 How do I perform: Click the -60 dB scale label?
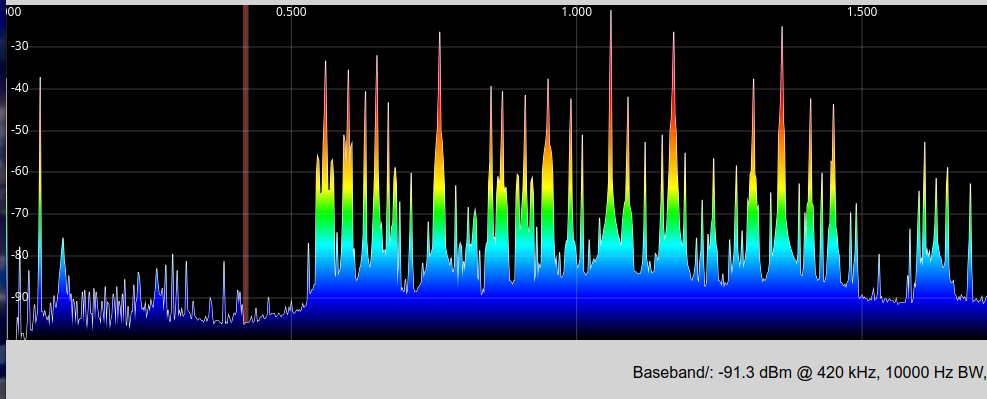pos(19,172)
